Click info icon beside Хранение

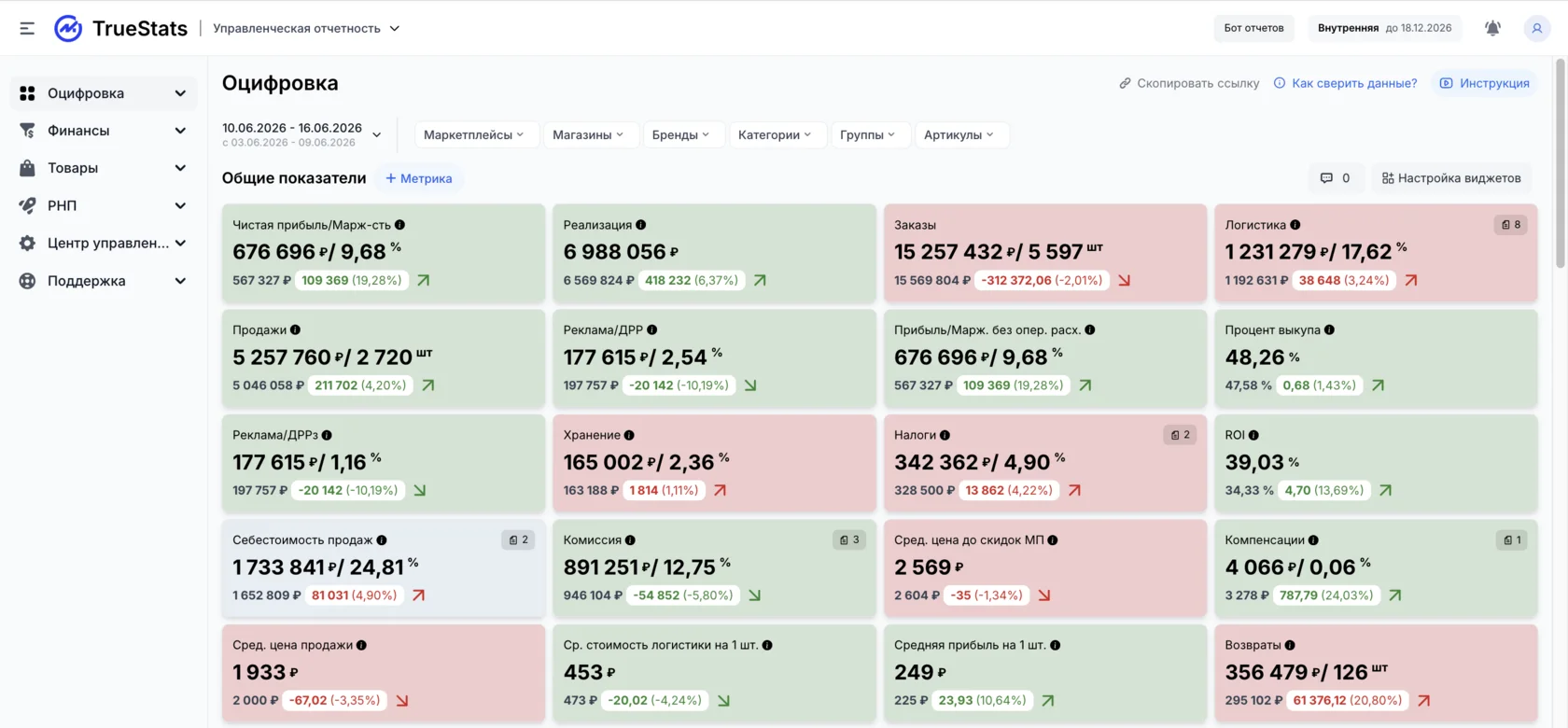click(x=629, y=435)
